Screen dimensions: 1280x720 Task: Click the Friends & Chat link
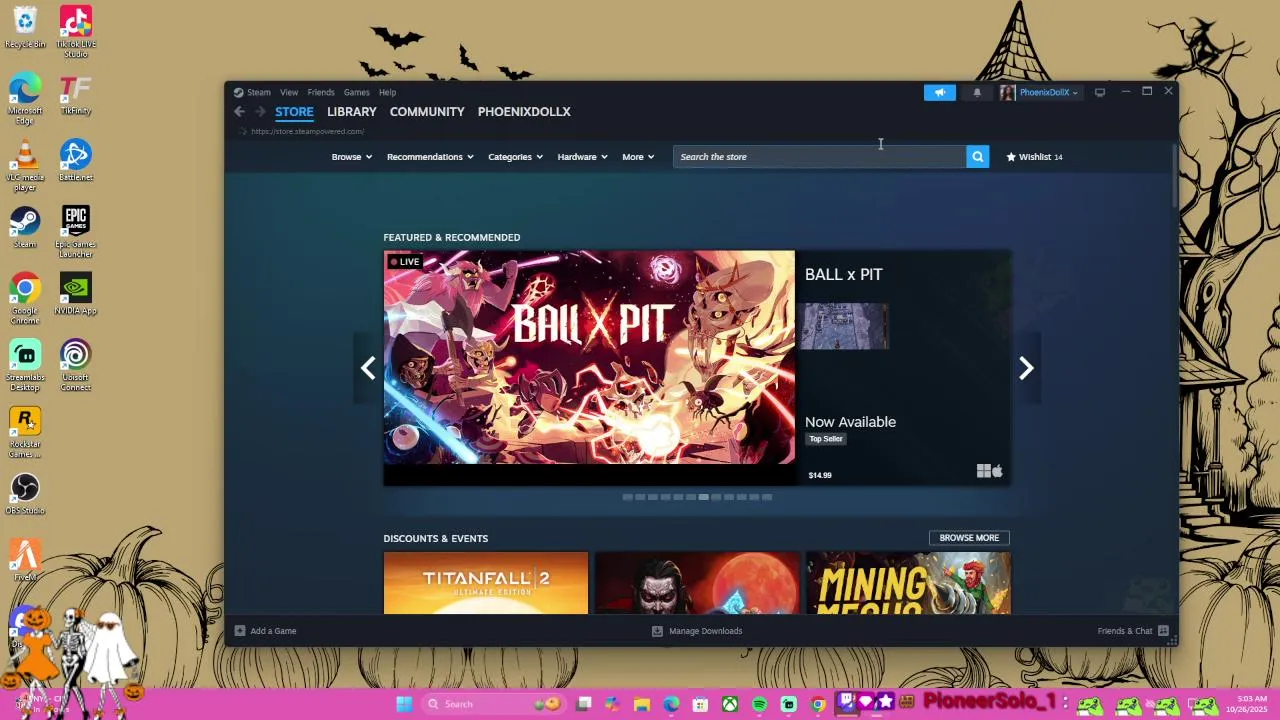(1125, 631)
